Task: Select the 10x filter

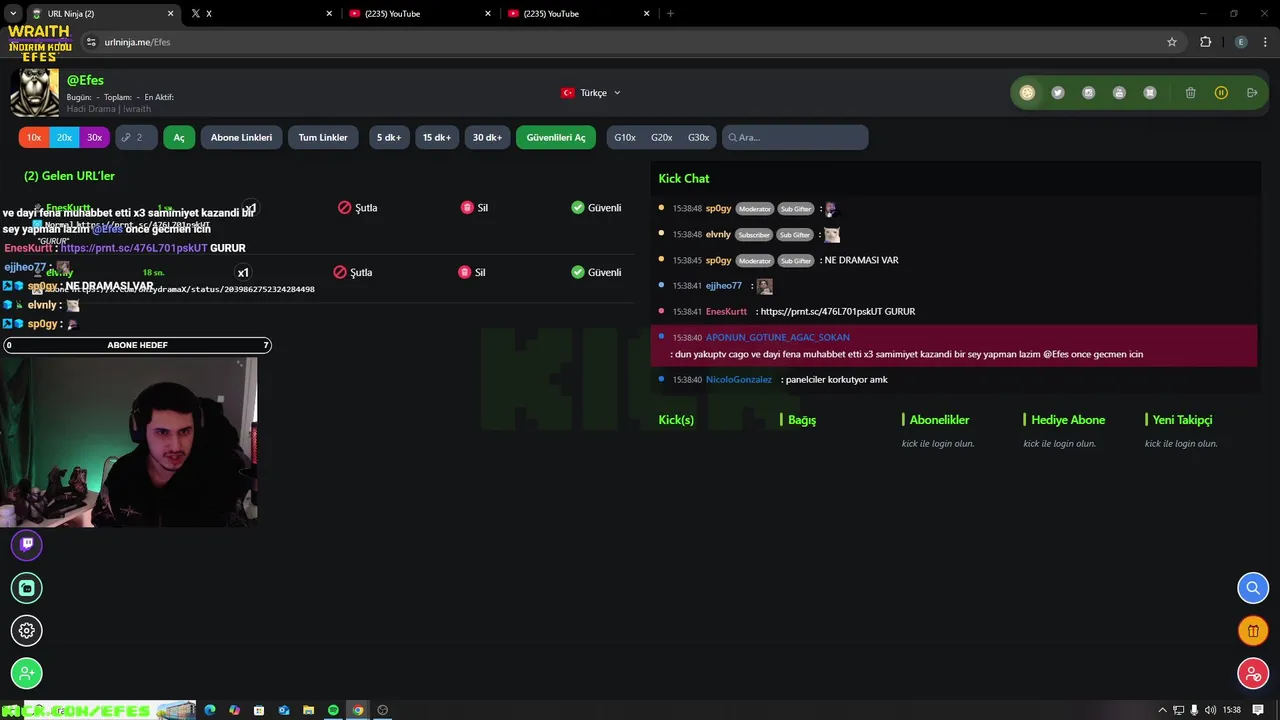Action: pos(34,138)
